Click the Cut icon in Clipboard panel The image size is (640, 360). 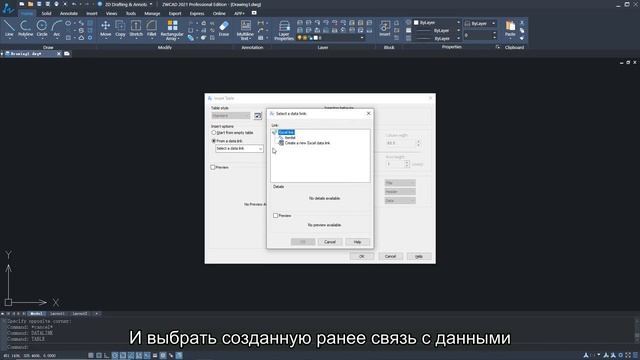pyautogui.click(x=522, y=23)
